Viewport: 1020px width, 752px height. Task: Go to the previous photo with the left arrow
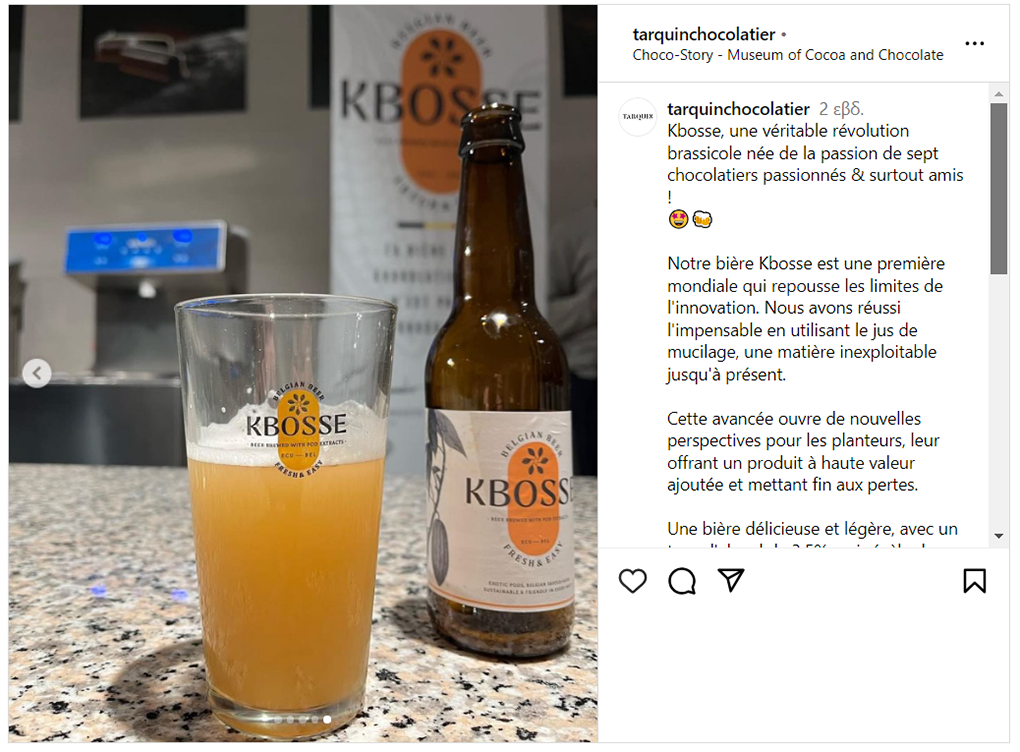37,373
